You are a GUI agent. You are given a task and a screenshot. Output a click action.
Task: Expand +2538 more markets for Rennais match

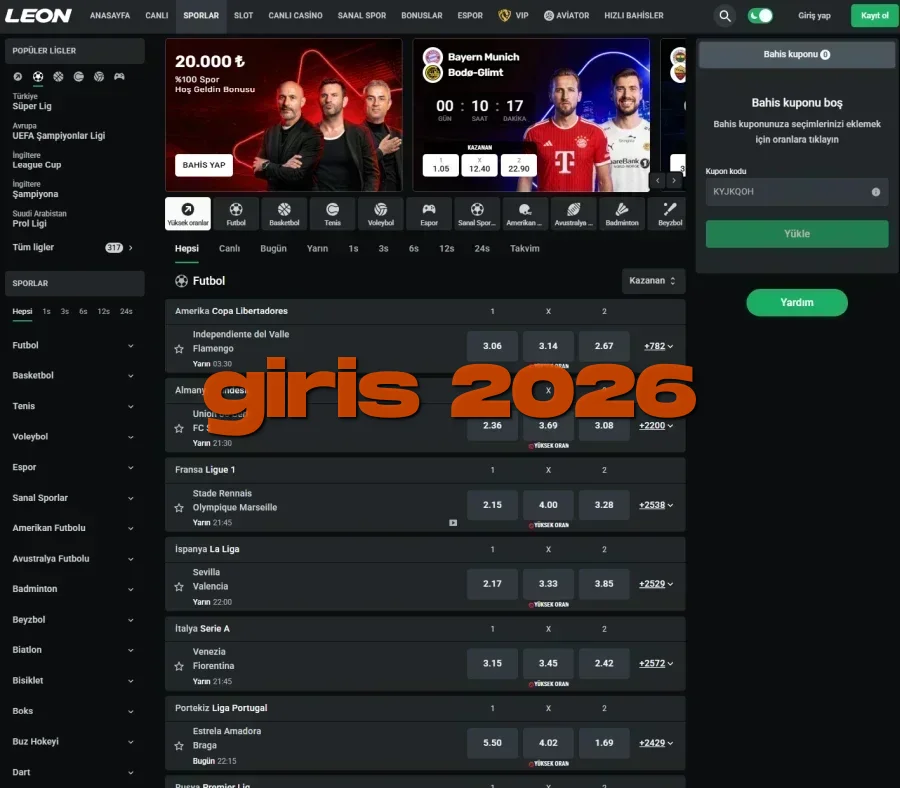[656, 505]
